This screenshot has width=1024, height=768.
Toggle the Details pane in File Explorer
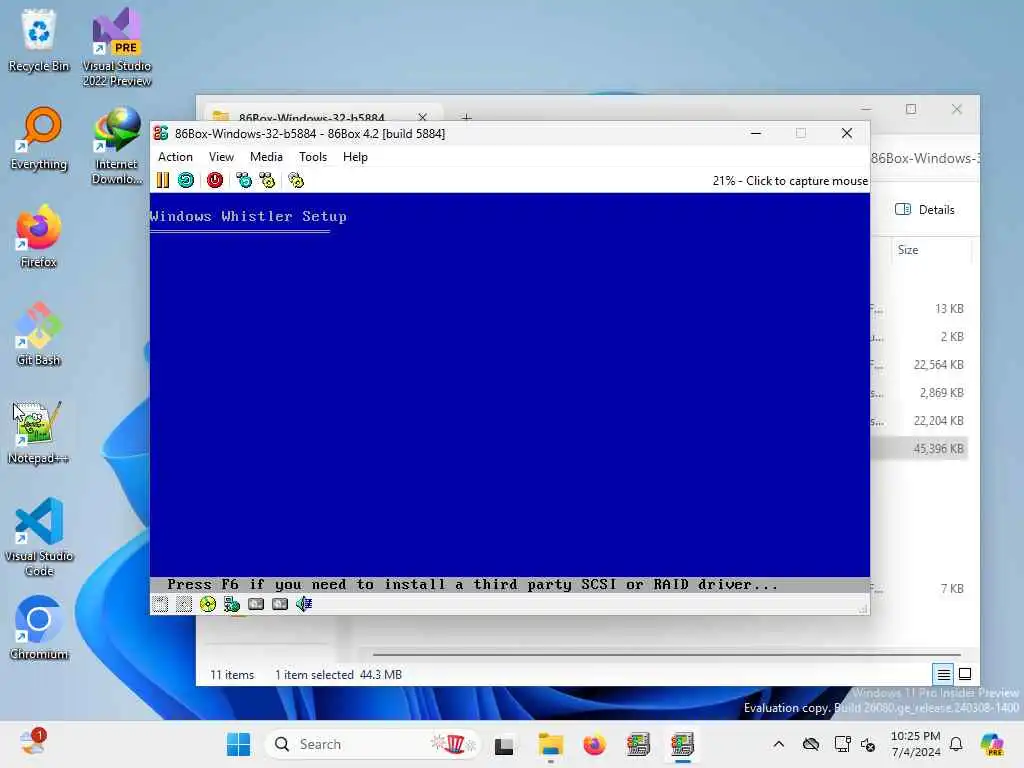coord(924,210)
